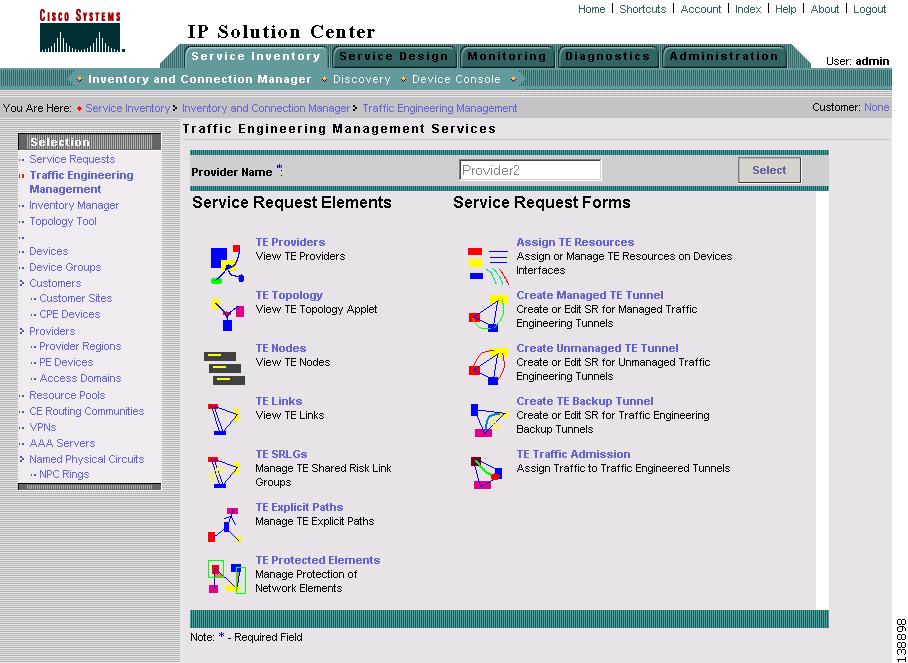Open the Assign TE Resources link
The width and height of the screenshot is (908, 663).
(575, 242)
